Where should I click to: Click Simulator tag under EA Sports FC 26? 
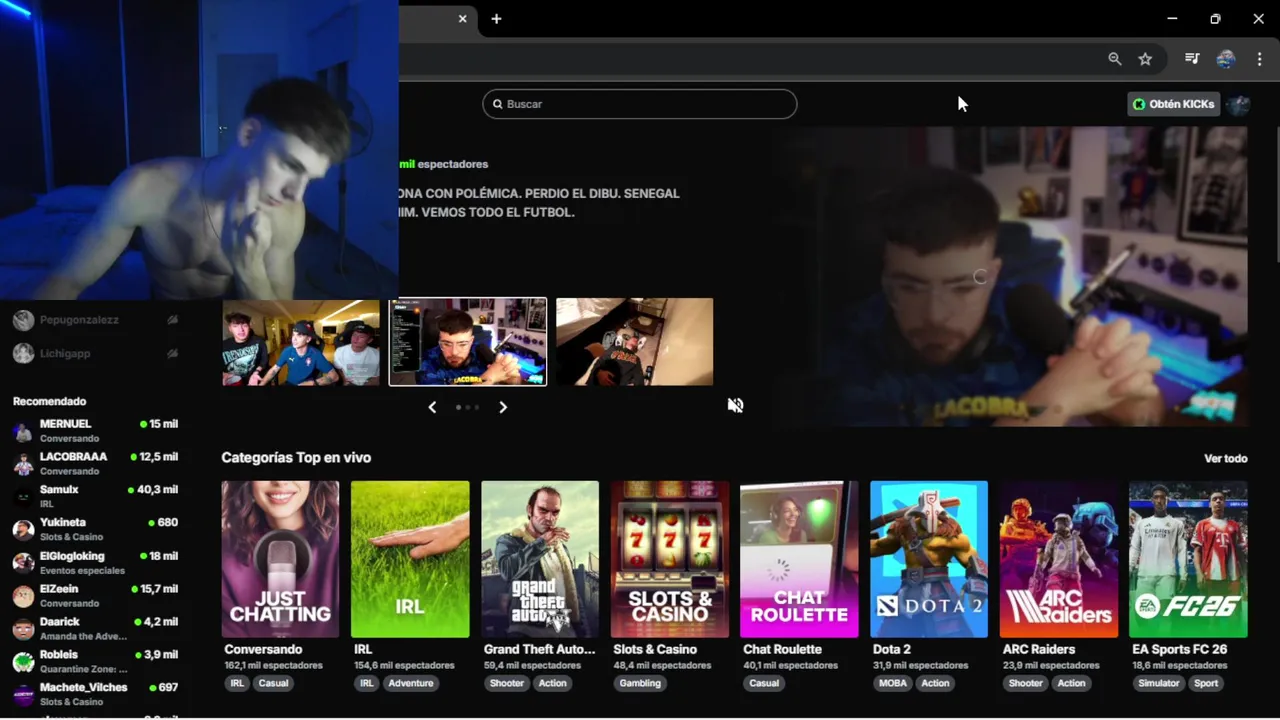1159,684
